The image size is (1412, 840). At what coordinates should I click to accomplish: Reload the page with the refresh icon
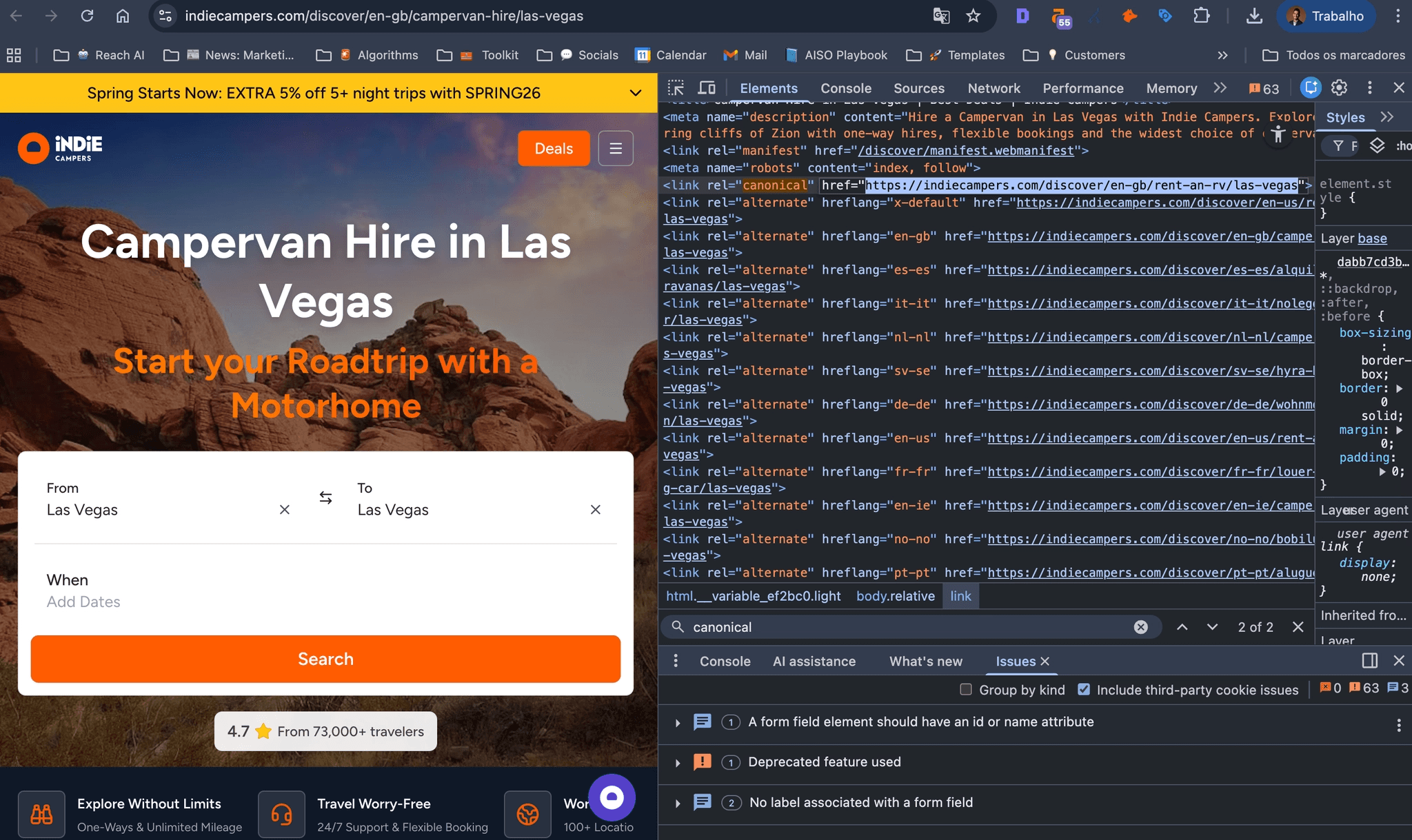point(87,16)
